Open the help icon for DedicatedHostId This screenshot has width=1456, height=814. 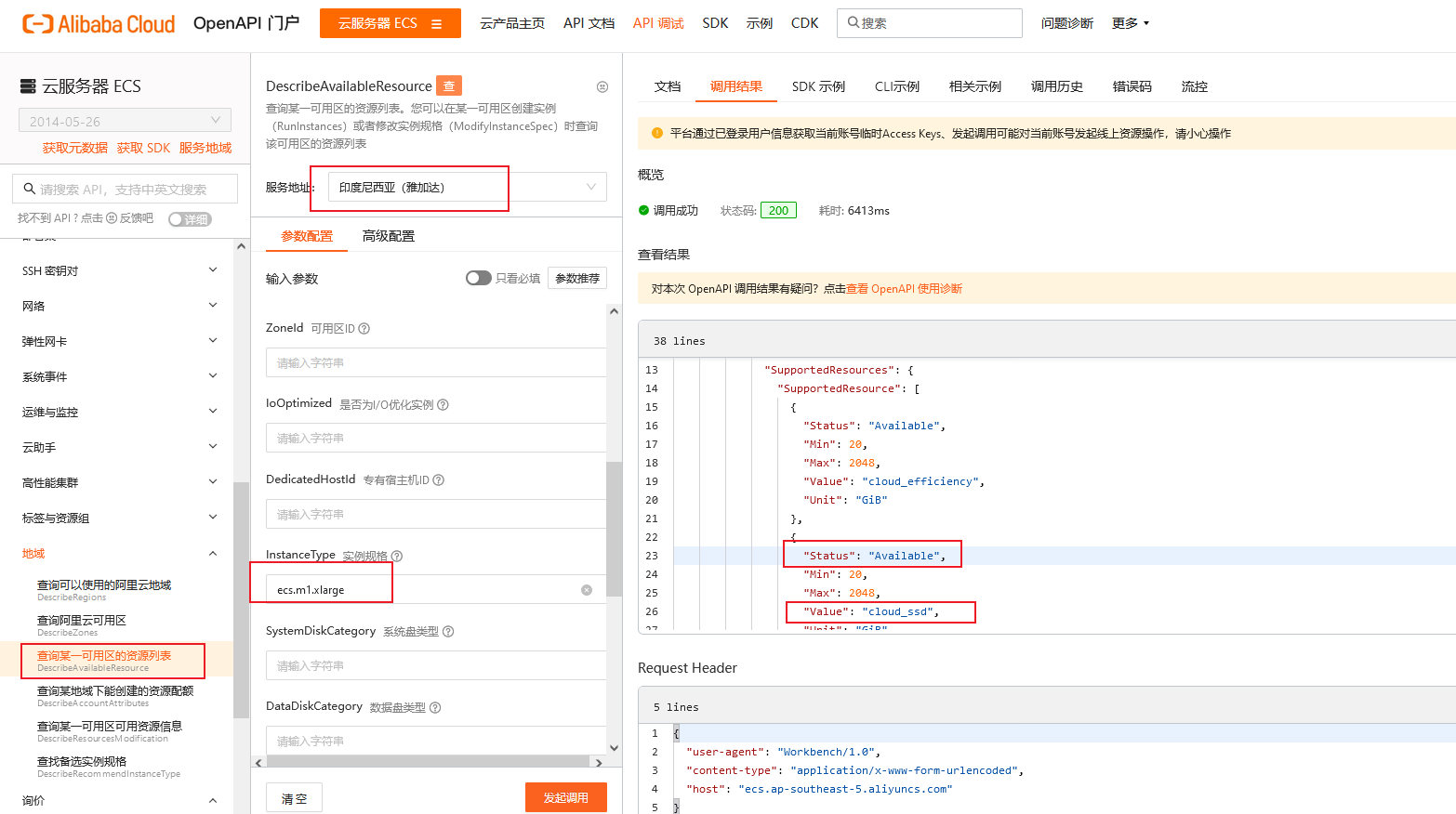(439, 480)
